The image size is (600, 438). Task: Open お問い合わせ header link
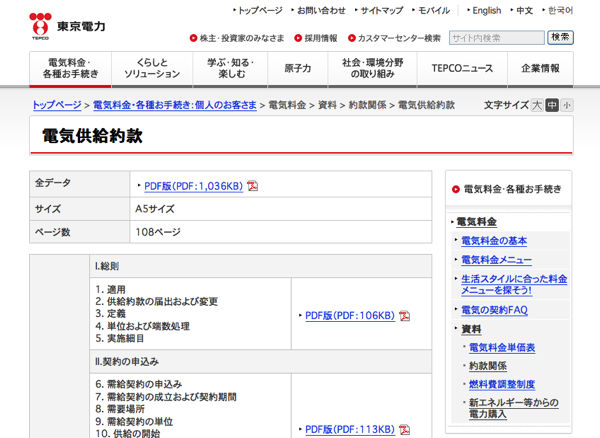(x=321, y=11)
